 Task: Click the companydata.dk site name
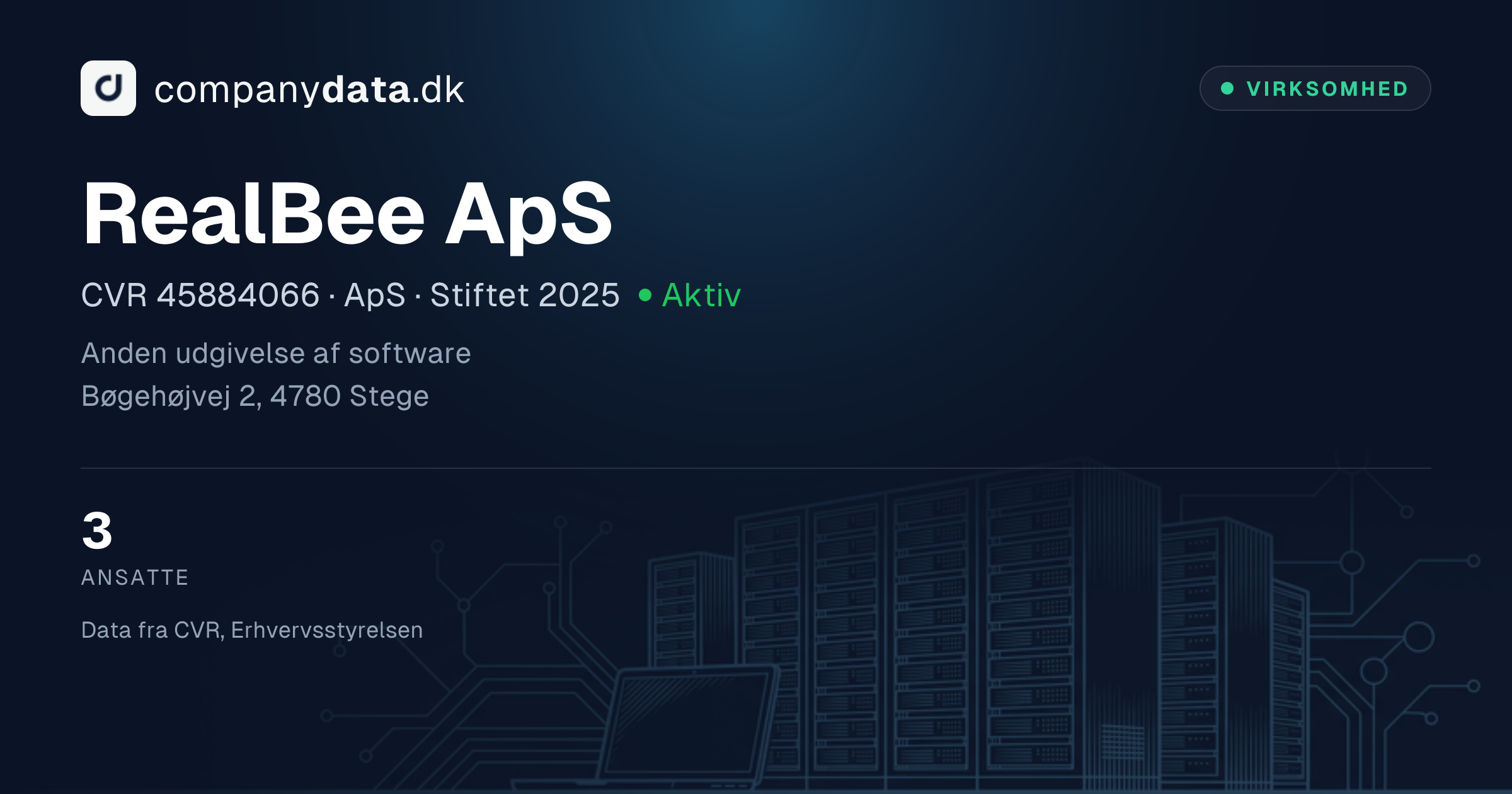click(309, 89)
